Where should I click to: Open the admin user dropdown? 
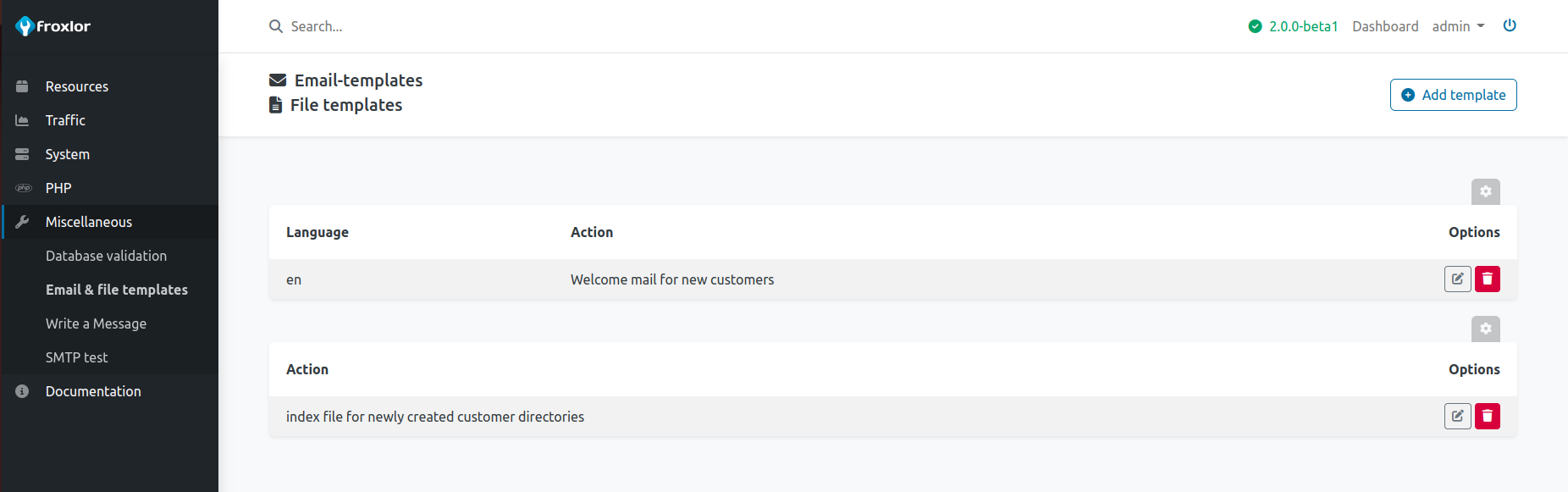click(x=1457, y=26)
